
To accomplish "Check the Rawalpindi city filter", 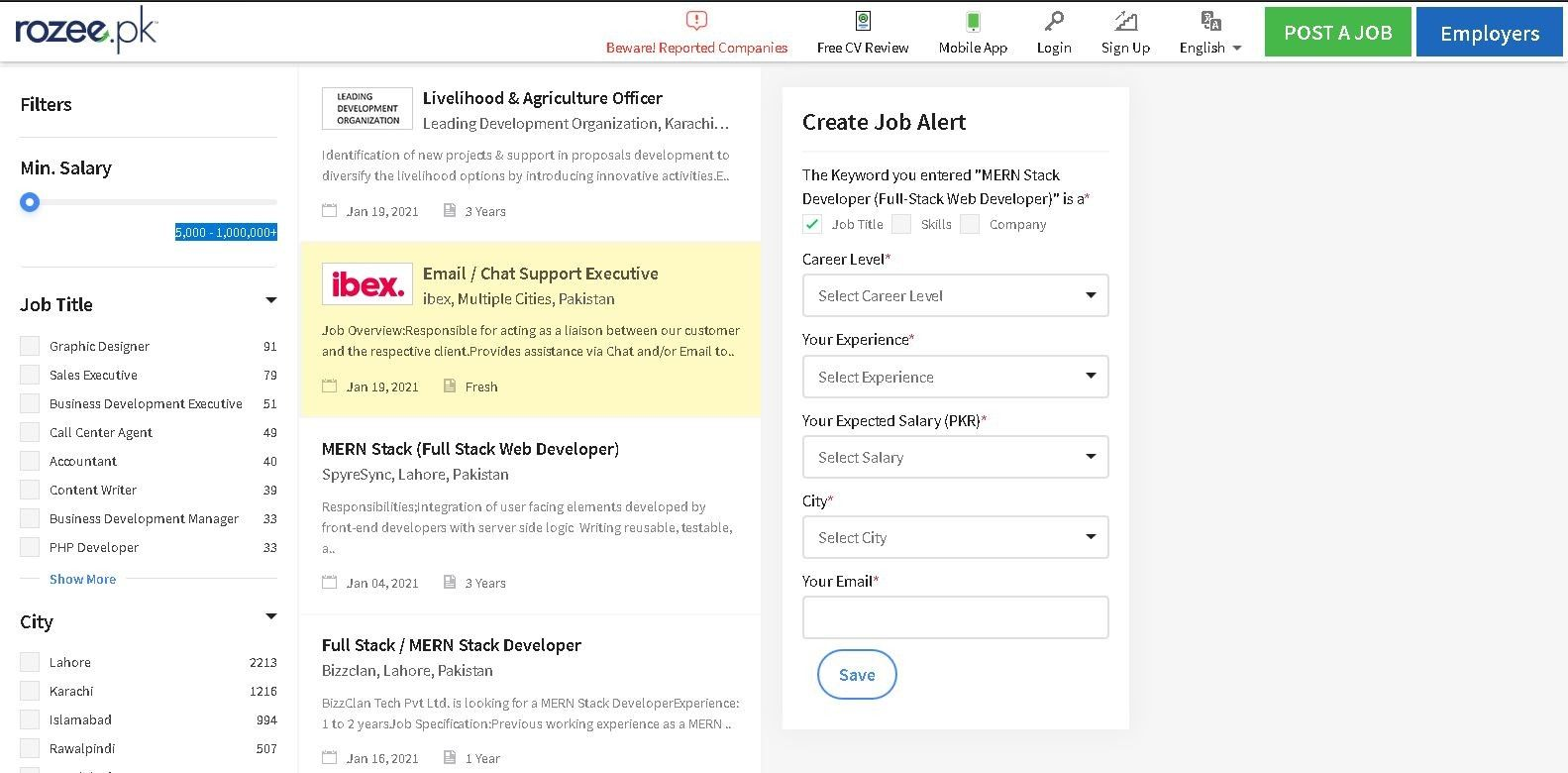I will [30, 748].
